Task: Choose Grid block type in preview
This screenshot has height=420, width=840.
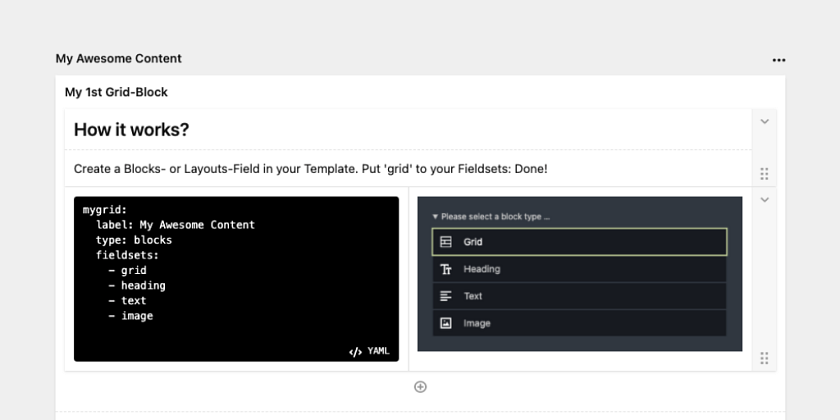Action: (x=580, y=242)
